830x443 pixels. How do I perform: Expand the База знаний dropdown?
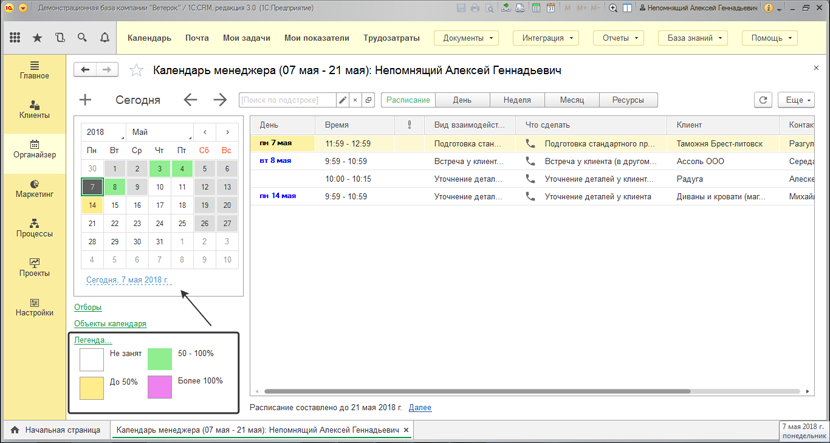tap(692, 39)
